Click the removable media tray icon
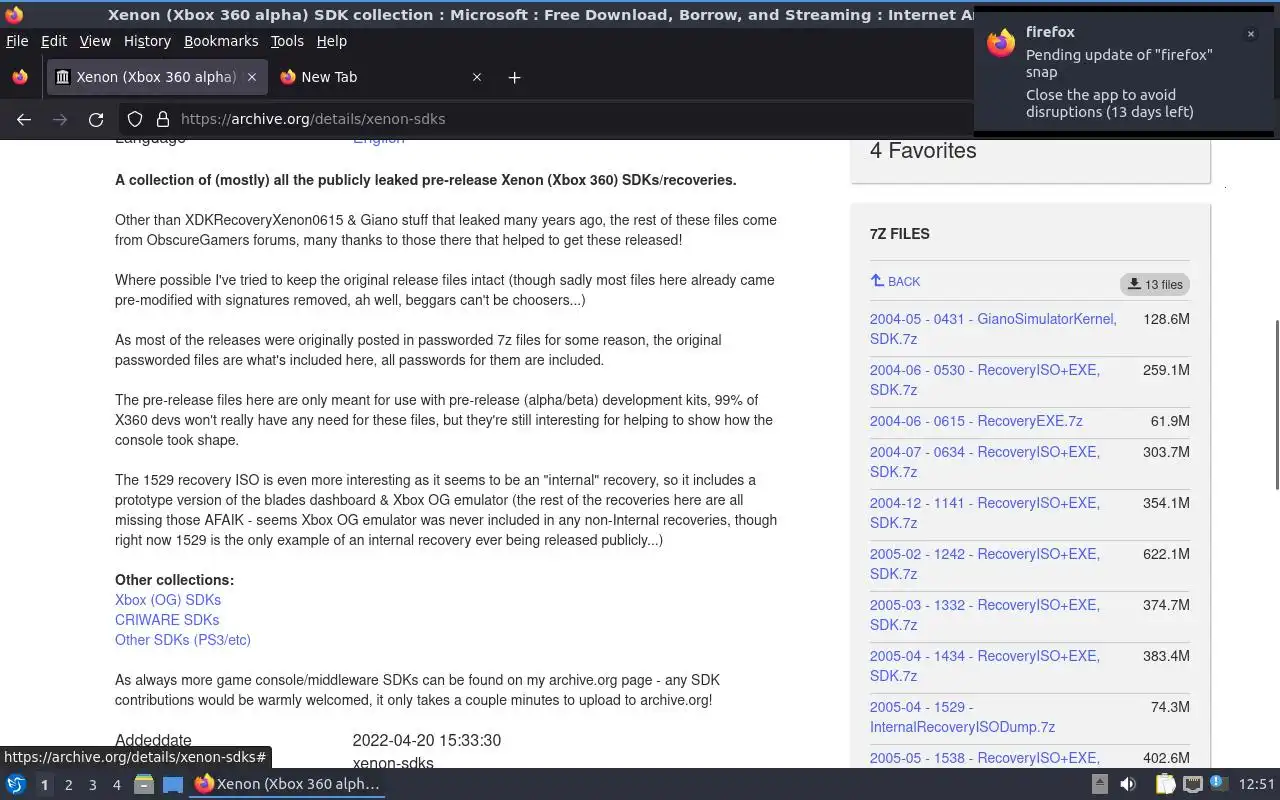The height and width of the screenshot is (800, 1280). pyautogui.click(x=1099, y=785)
